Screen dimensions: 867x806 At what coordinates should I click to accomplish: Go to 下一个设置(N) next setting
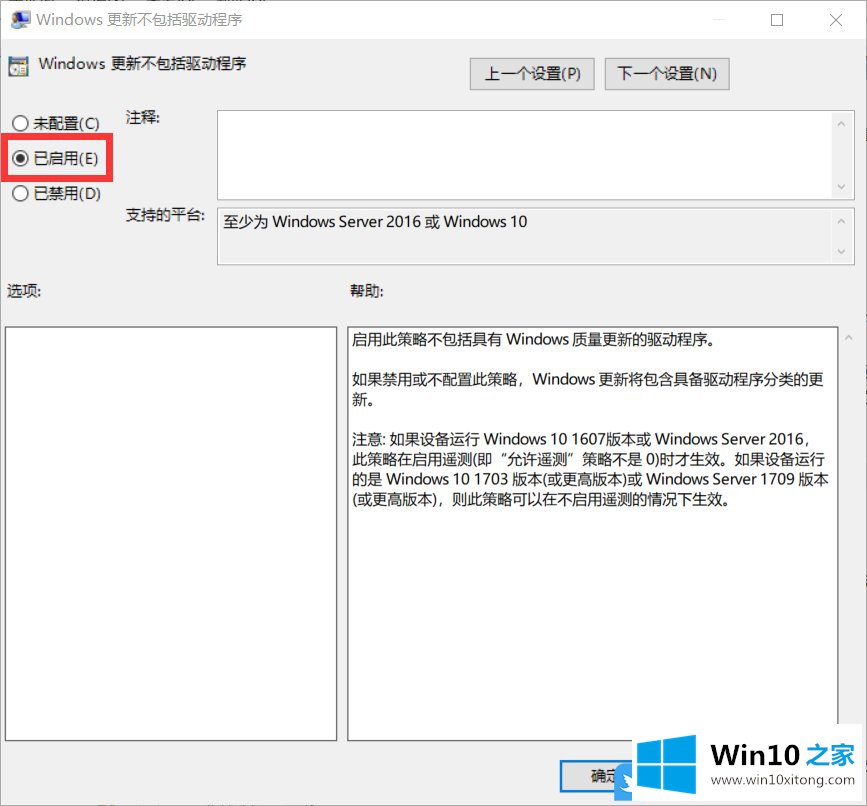(x=667, y=74)
